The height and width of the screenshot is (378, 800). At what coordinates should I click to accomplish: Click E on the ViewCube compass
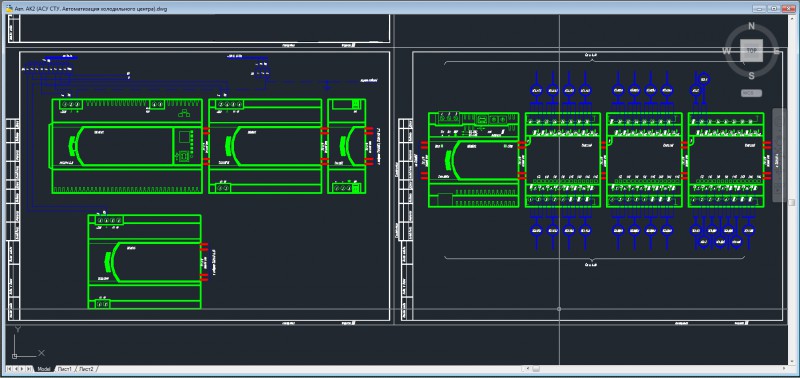[776, 51]
